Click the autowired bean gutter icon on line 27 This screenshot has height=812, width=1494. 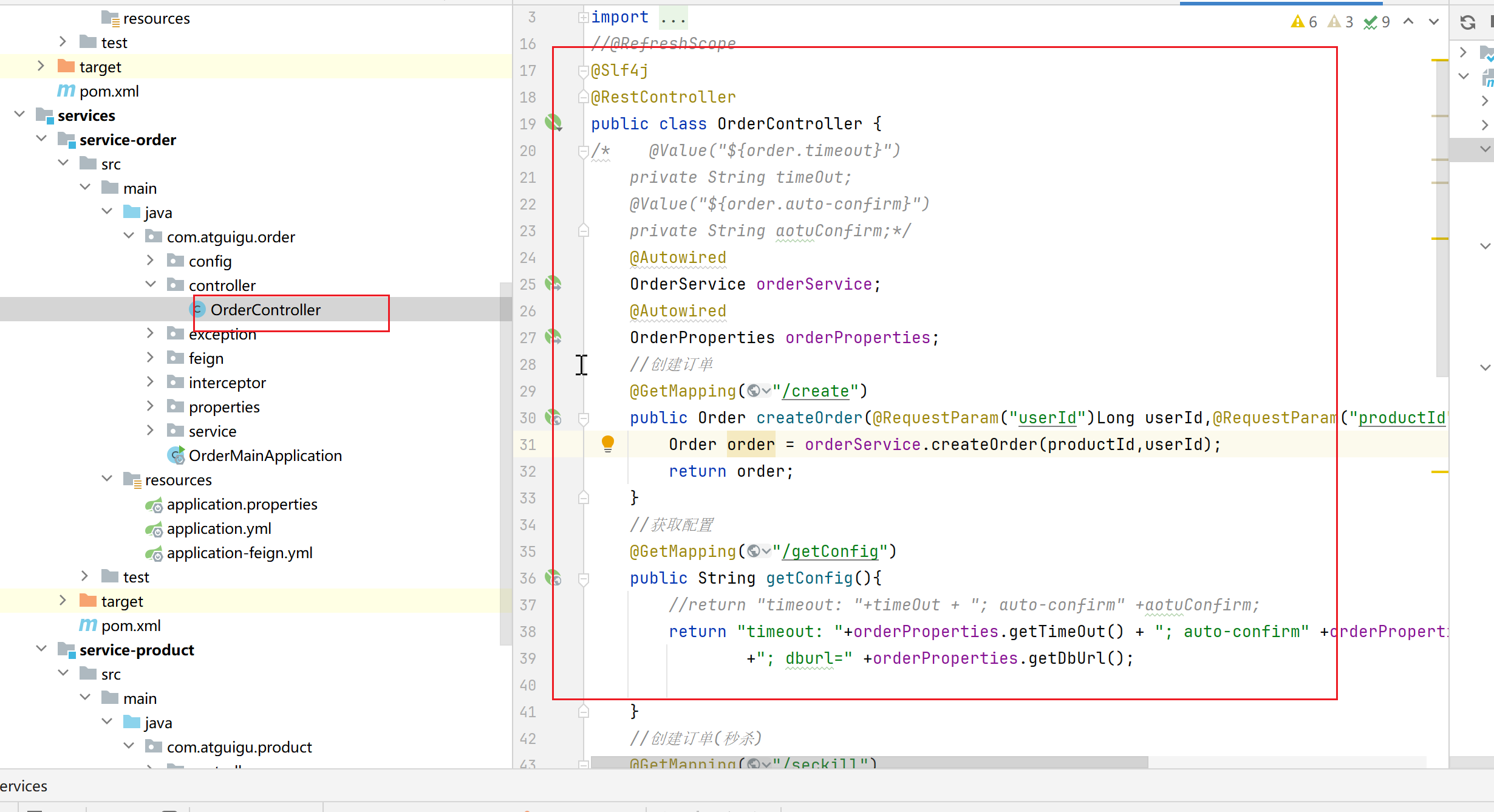553,337
